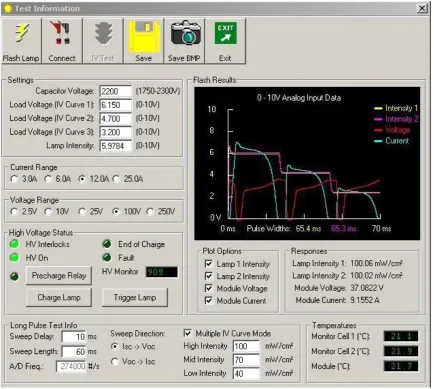Click the HV Monitor 909 display
This screenshot has height=389, width=434.
[162, 272]
